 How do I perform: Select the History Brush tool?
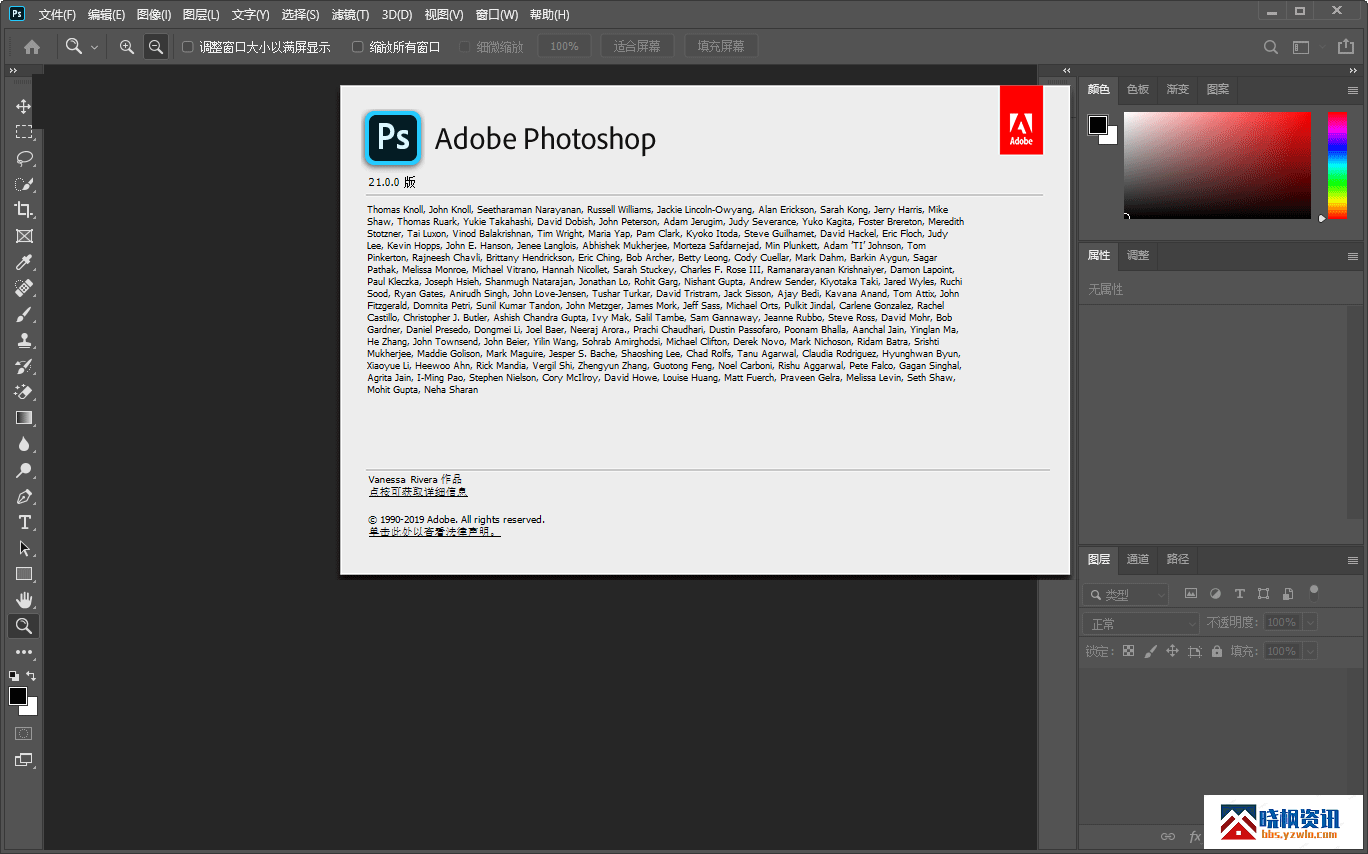tap(23, 366)
